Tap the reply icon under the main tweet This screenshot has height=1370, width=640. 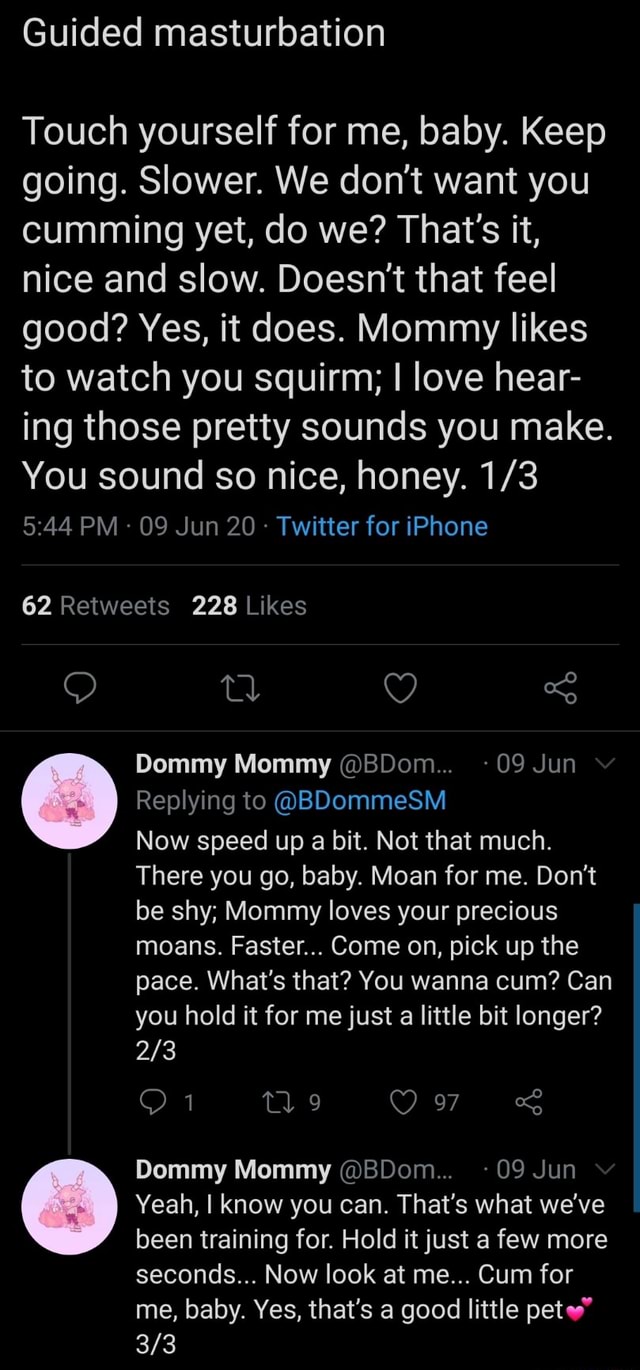[77, 688]
